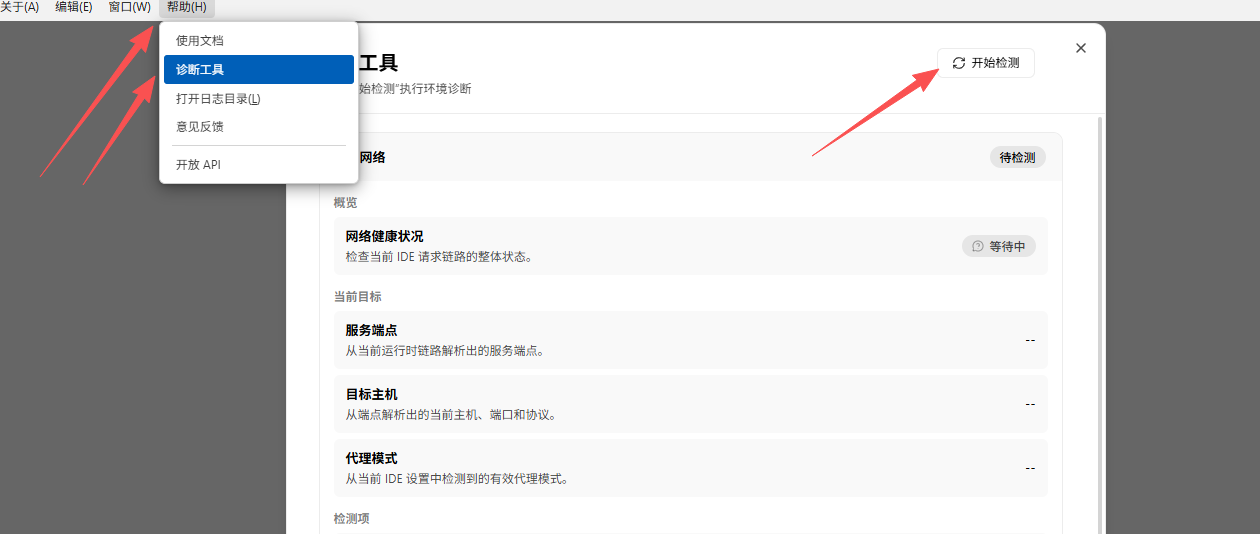Click the 概览 section label

(345, 203)
